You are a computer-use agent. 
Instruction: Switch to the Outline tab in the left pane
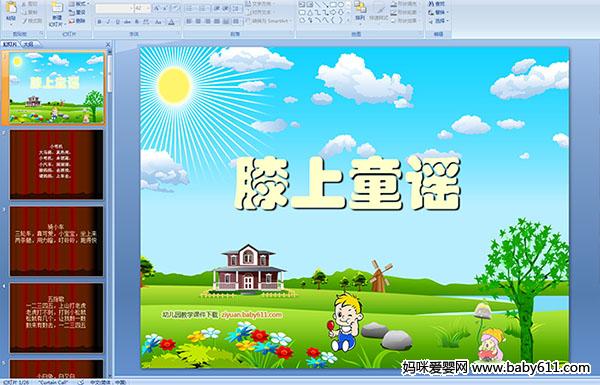pyautogui.click(x=28, y=44)
